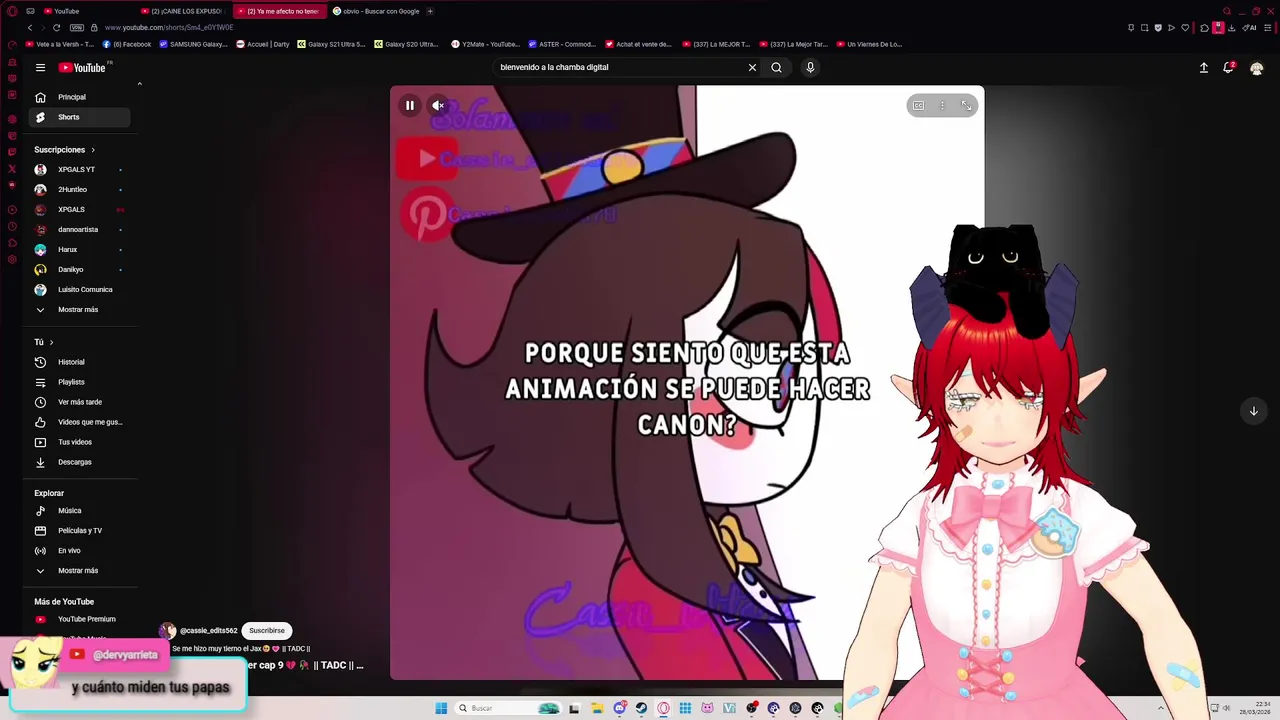Open the Windows Start menu
The width and height of the screenshot is (1280, 720).
click(441, 708)
